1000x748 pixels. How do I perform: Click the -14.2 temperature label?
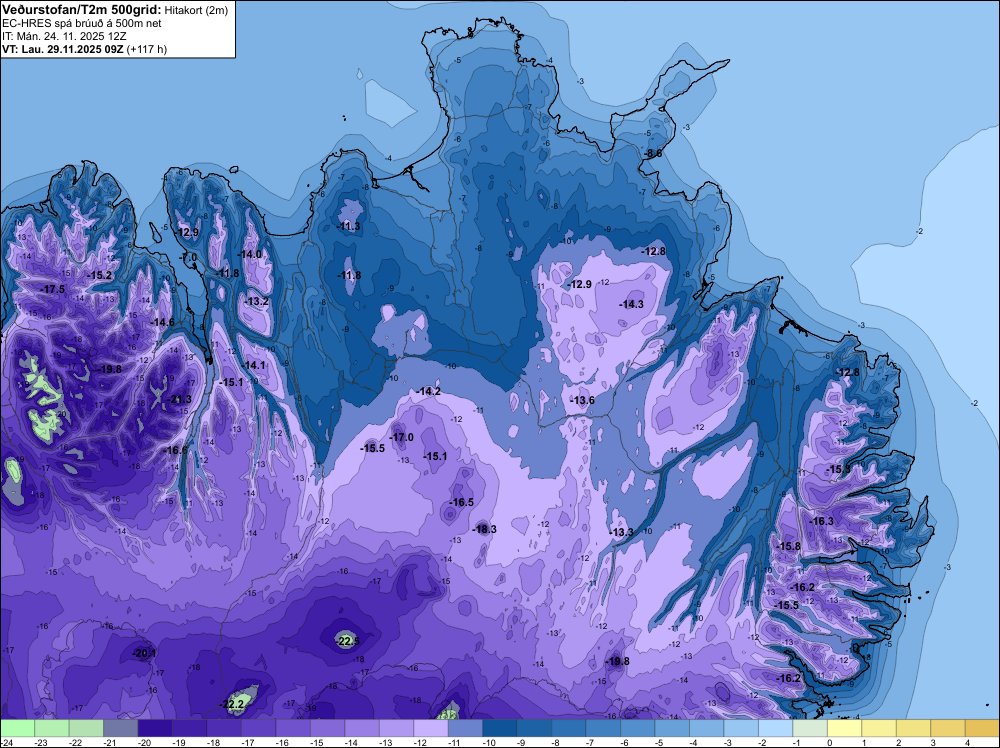pyautogui.click(x=429, y=391)
